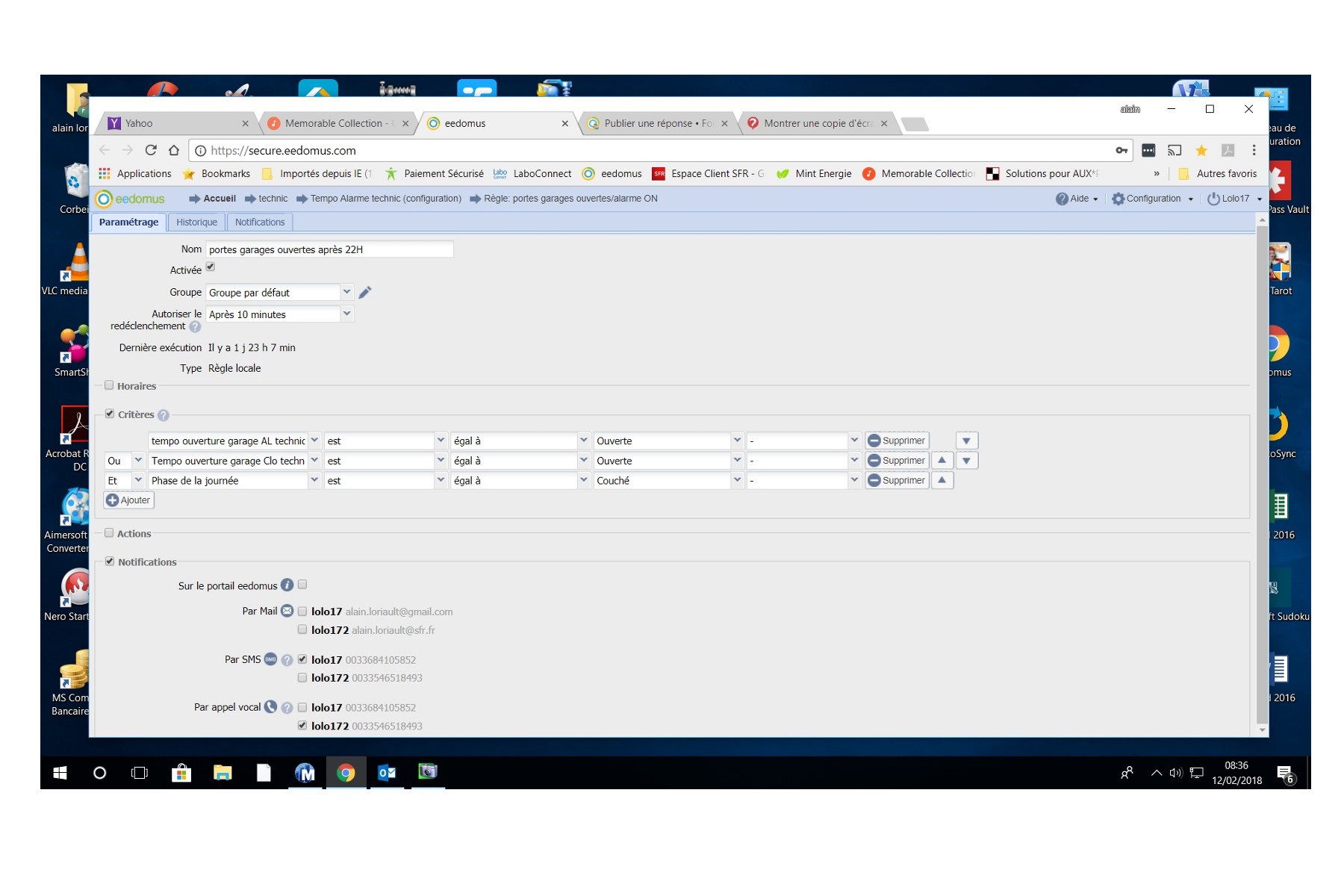Click the pencil edit icon beside Groupe

tap(365, 292)
